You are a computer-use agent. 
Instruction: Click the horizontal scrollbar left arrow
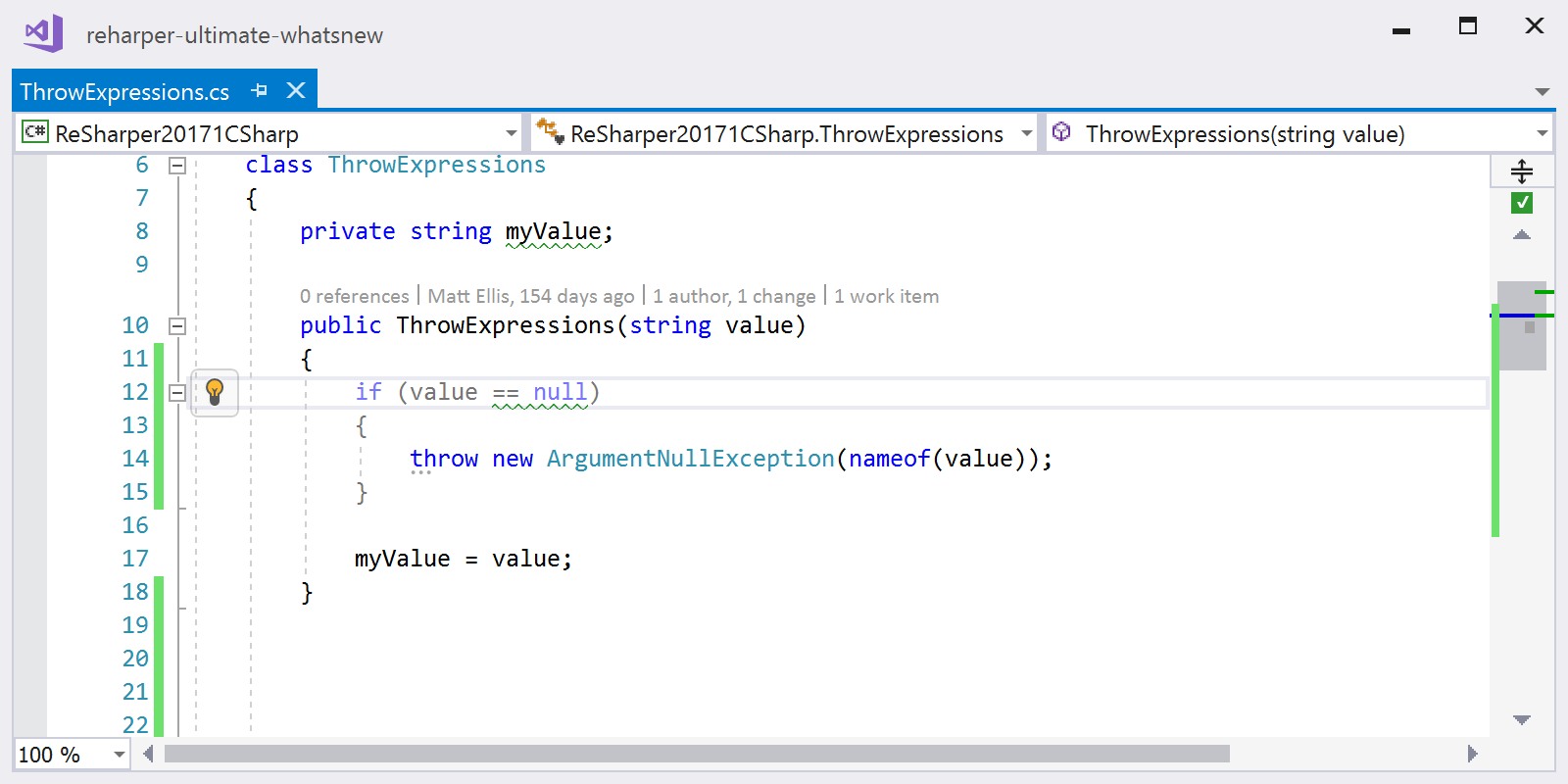tap(149, 754)
